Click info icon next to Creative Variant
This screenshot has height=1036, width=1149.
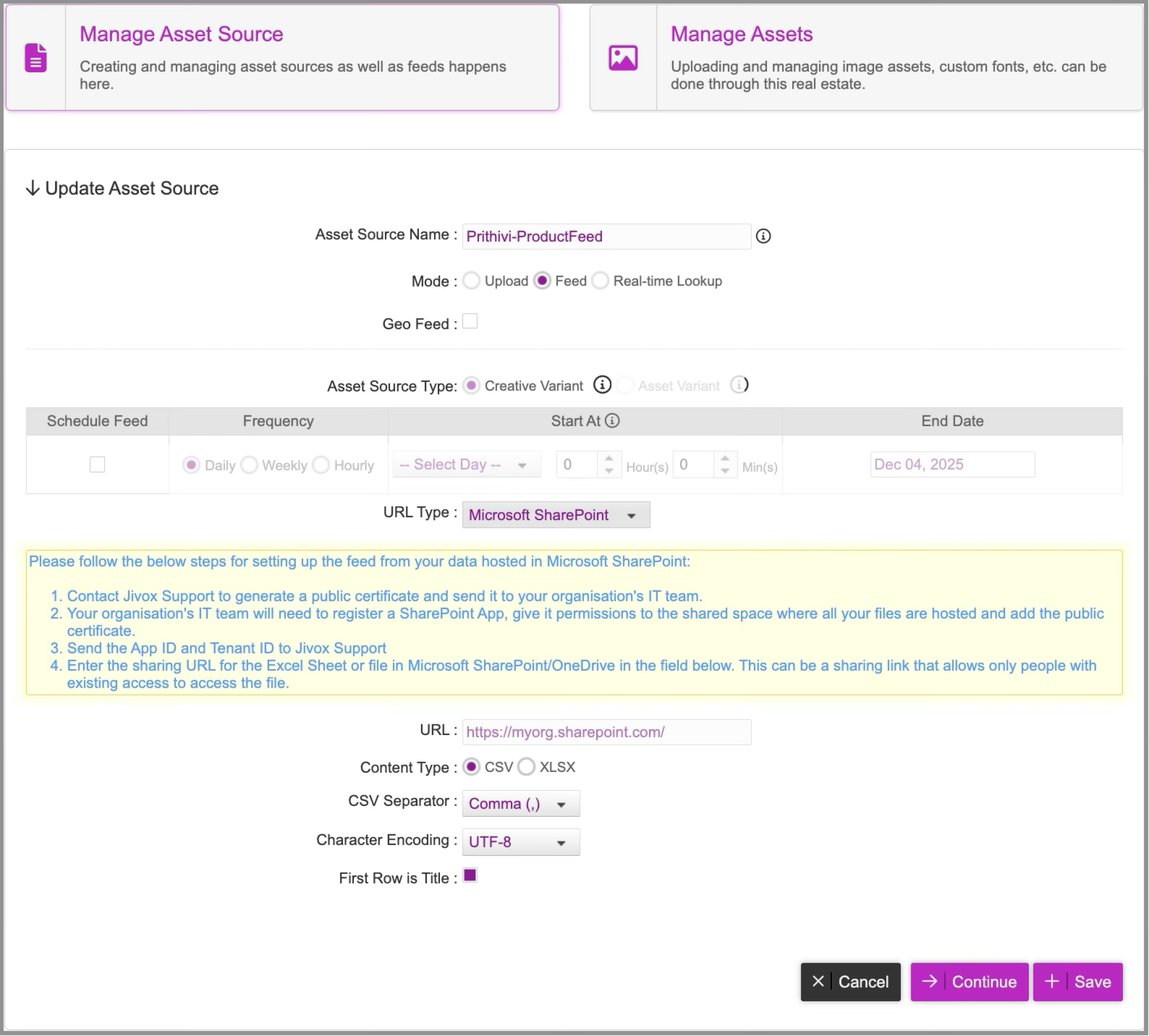(x=602, y=385)
